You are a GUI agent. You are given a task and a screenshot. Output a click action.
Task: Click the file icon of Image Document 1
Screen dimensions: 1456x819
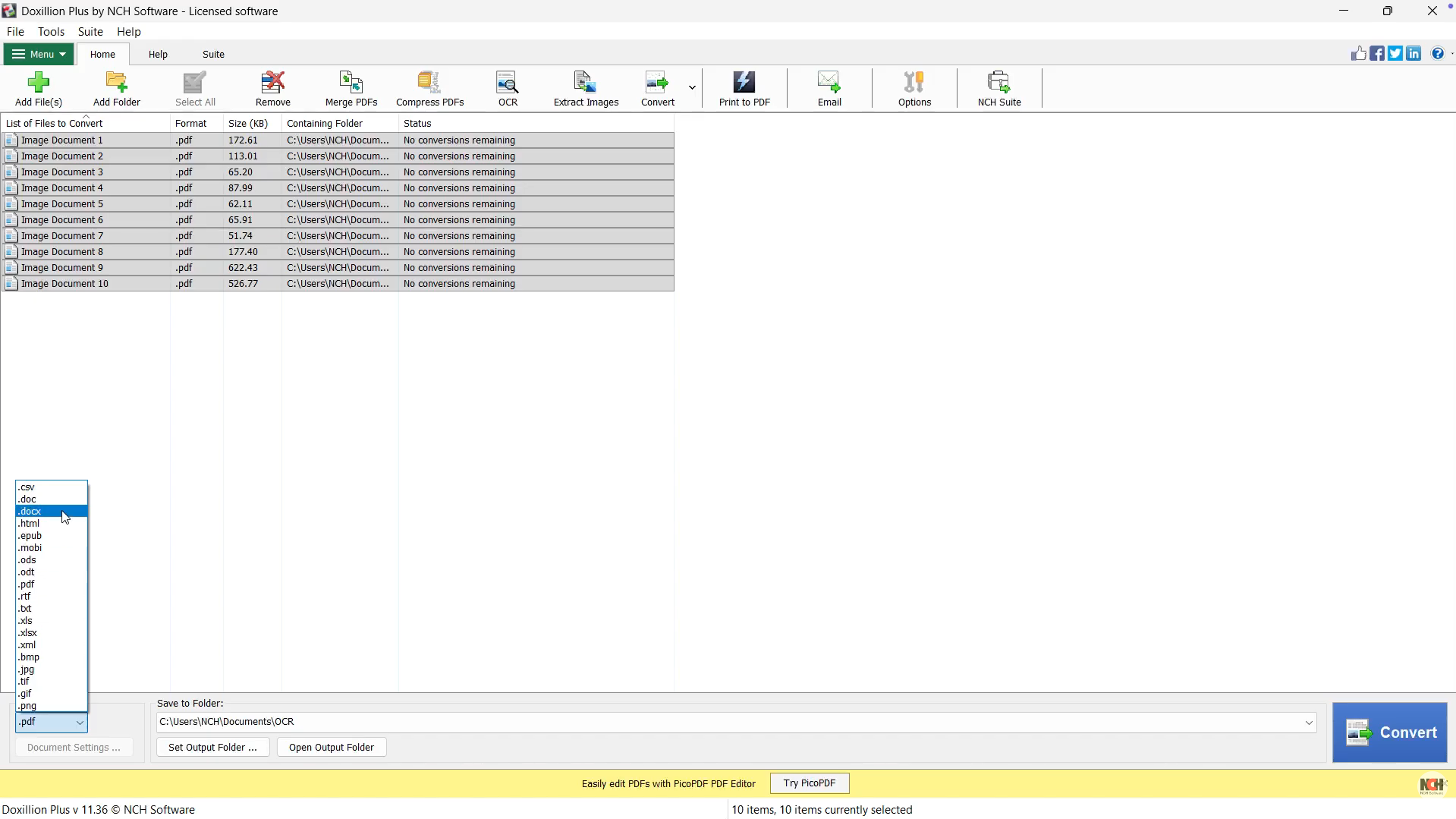tap(11, 140)
